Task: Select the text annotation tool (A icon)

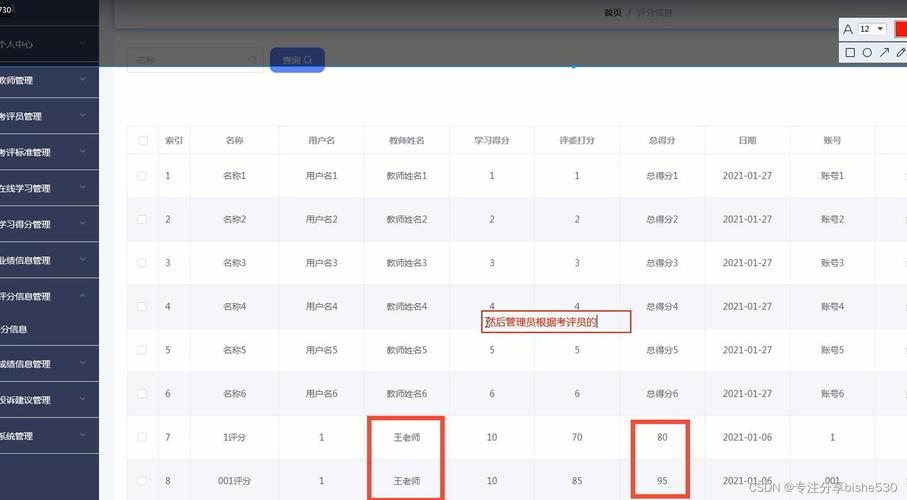Action: [848, 29]
